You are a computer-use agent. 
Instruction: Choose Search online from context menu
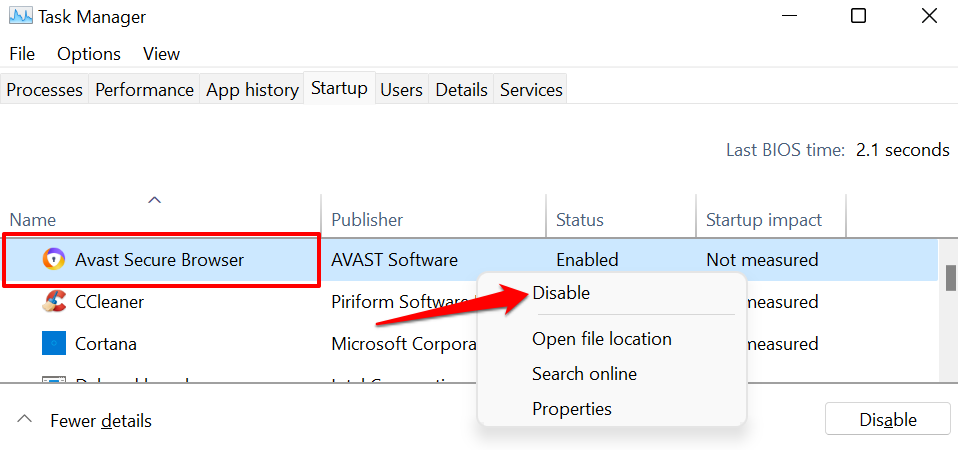click(x=584, y=374)
